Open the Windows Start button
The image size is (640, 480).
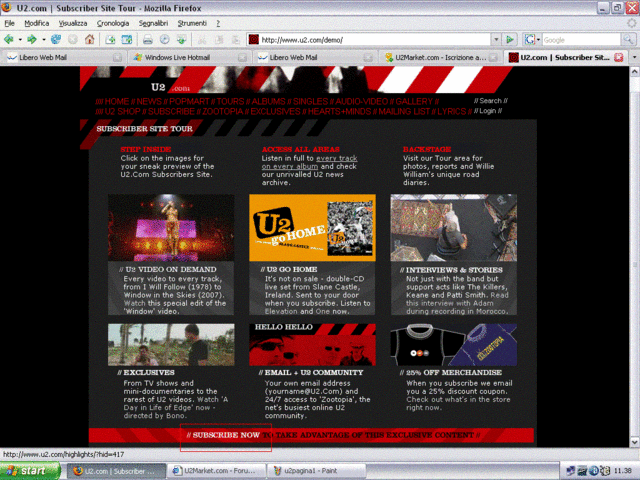[x=29, y=471]
